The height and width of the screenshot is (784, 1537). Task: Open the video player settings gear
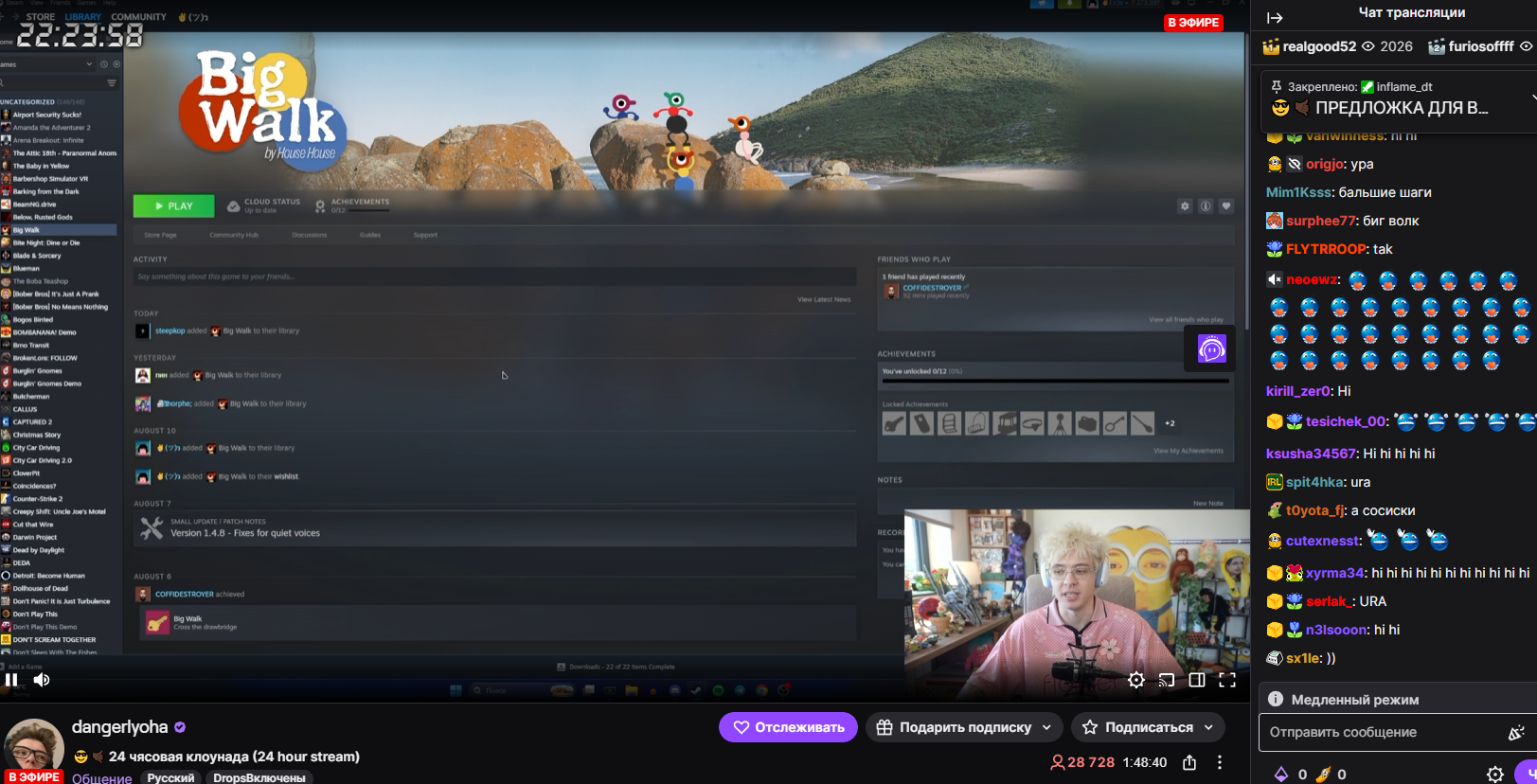1136,680
